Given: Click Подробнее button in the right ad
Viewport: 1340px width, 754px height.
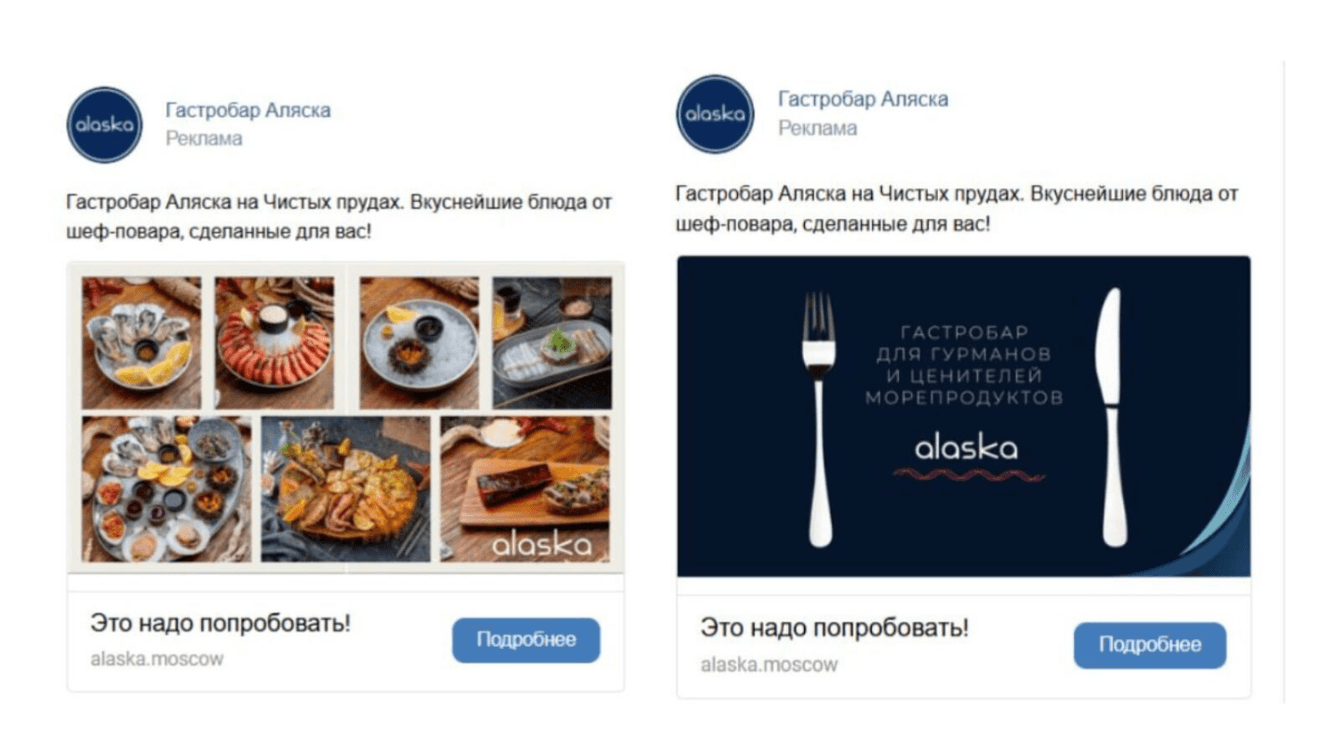Looking at the screenshot, I should pyautogui.click(x=1150, y=645).
